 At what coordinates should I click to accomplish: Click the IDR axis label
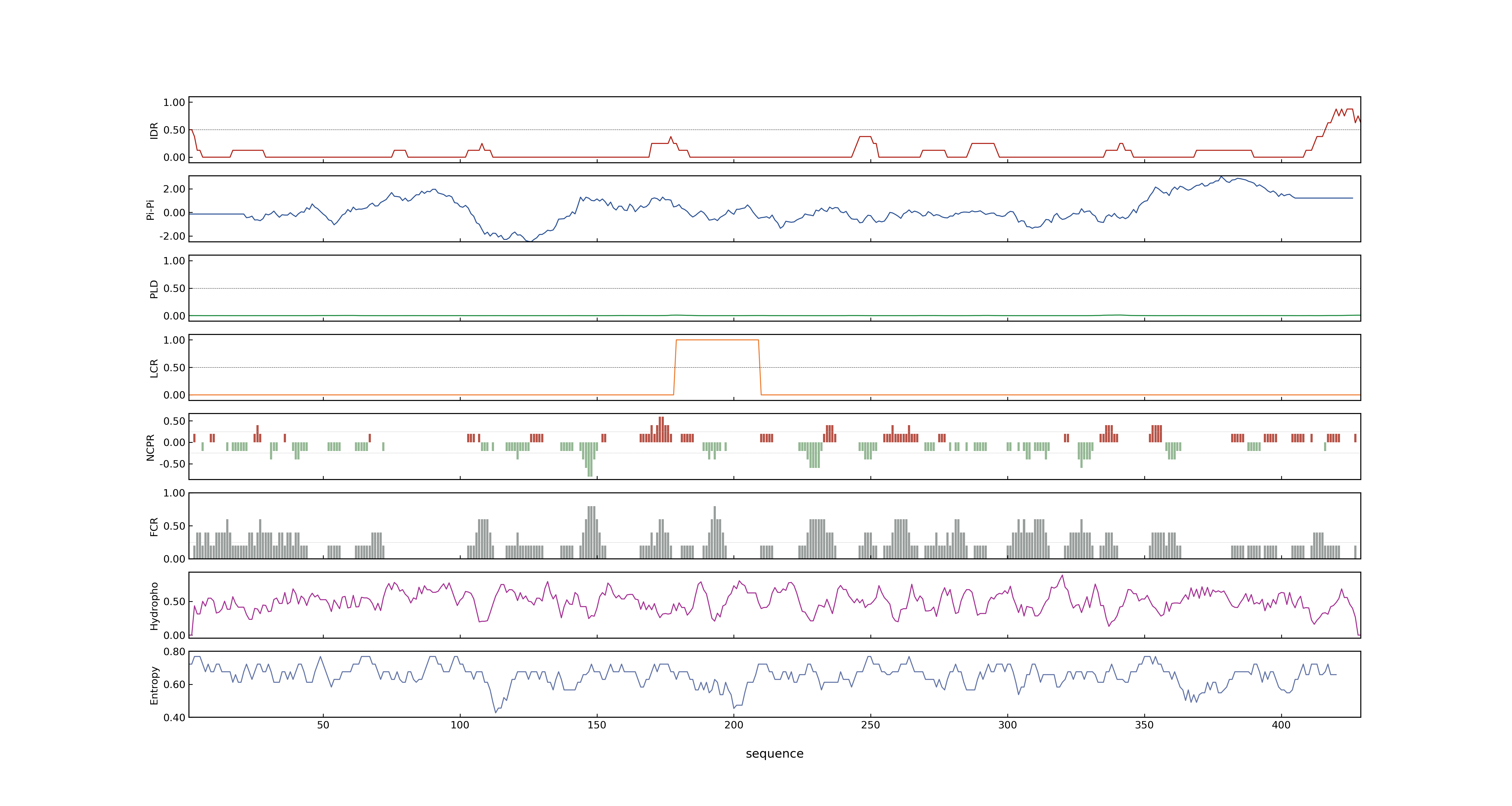154,130
